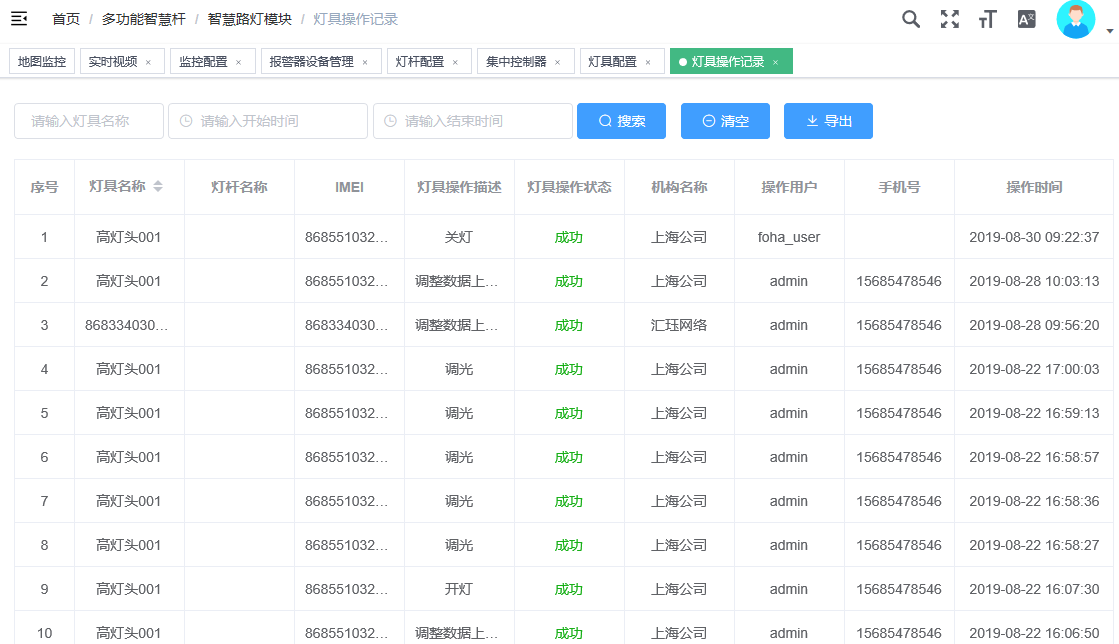Click admin user in row 6
The width and height of the screenshot is (1119, 644).
pos(789,457)
